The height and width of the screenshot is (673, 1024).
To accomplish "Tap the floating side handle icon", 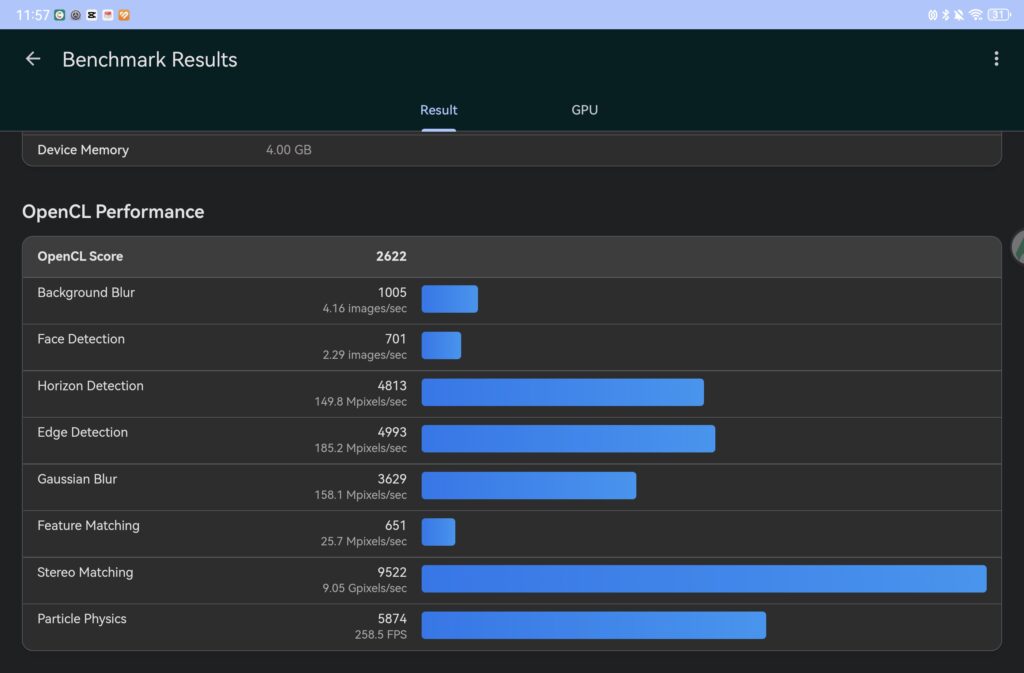I will pyautogui.click(x=1017, y=247).
